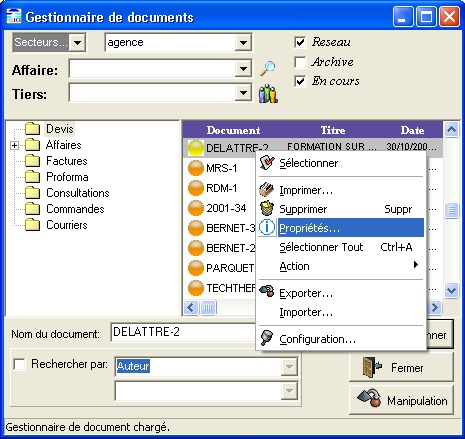Click the printer icon next to Imprimer
Screen dimensions: 465x439
[x=267, y=190]
